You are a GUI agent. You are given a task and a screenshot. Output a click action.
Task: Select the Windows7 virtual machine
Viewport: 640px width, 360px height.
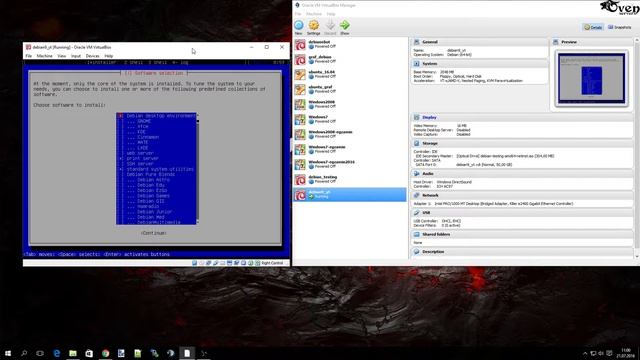pos(350,120)
